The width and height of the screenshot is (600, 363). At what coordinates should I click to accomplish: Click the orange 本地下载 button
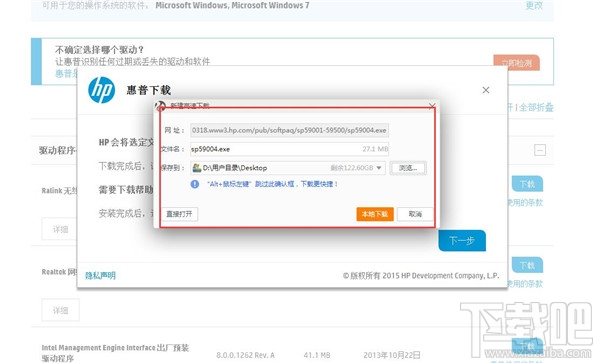(375, 214)
